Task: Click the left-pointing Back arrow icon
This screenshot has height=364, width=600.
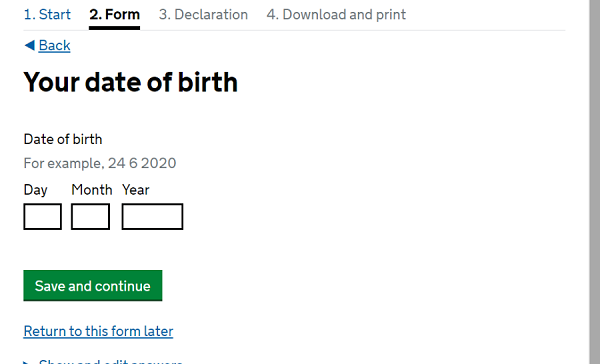Action: 29,46
